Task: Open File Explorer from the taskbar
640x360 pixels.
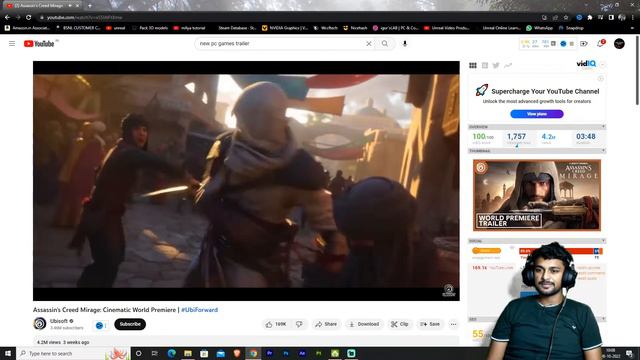Action: [188, 353]
